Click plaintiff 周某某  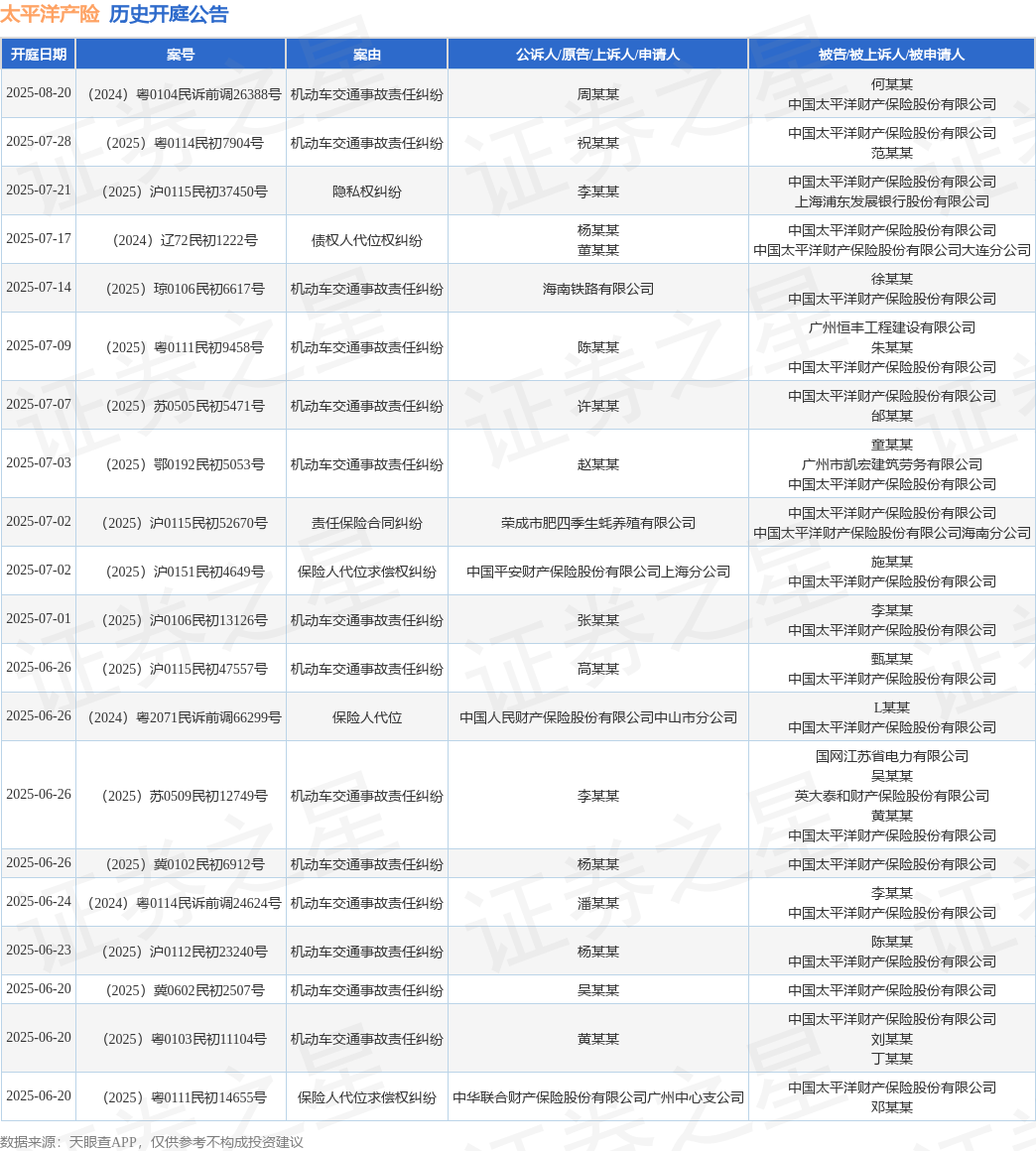pos(597,94)
